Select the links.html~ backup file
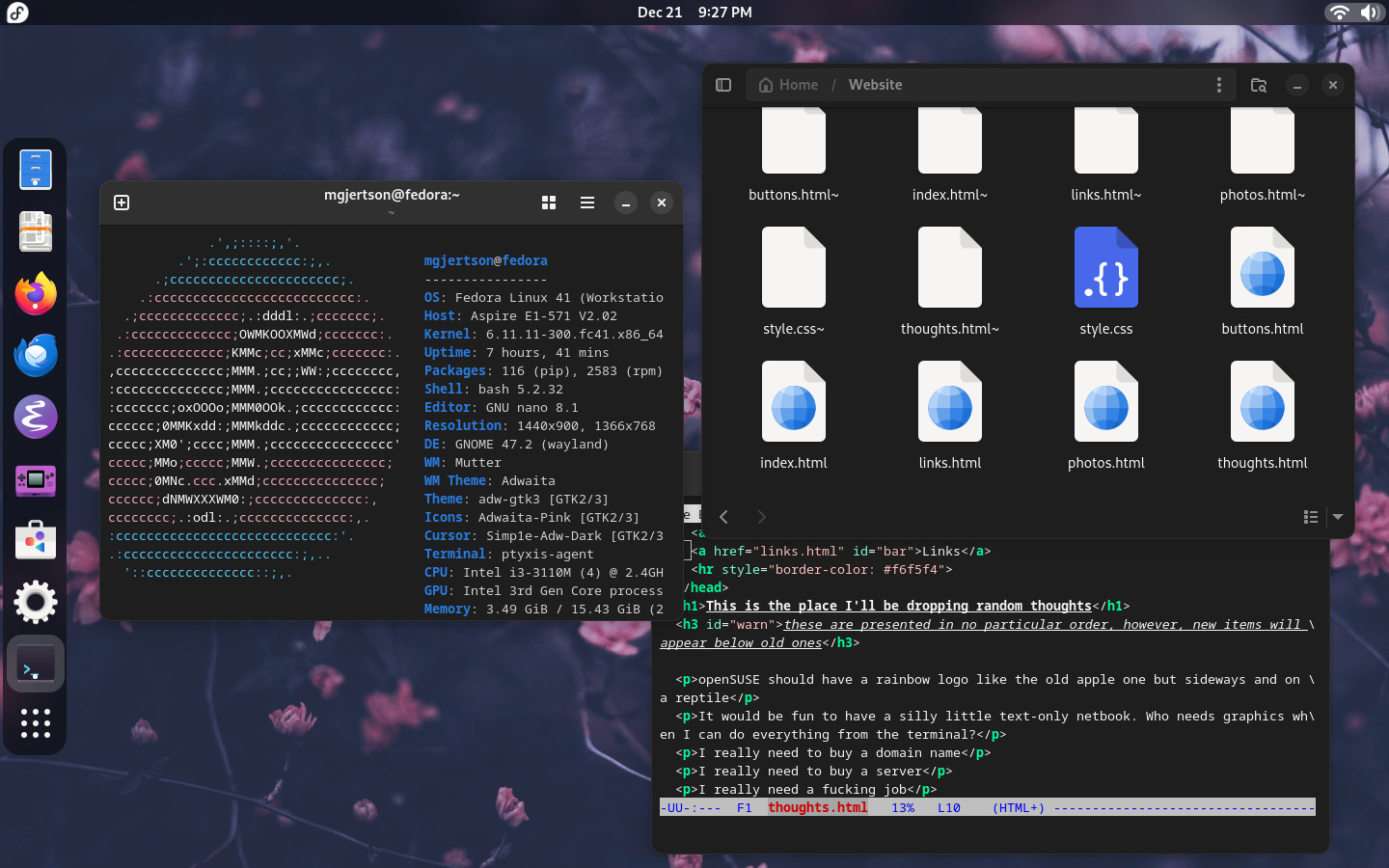Viewport: 1389px width, 868px height. [1106, 154]
